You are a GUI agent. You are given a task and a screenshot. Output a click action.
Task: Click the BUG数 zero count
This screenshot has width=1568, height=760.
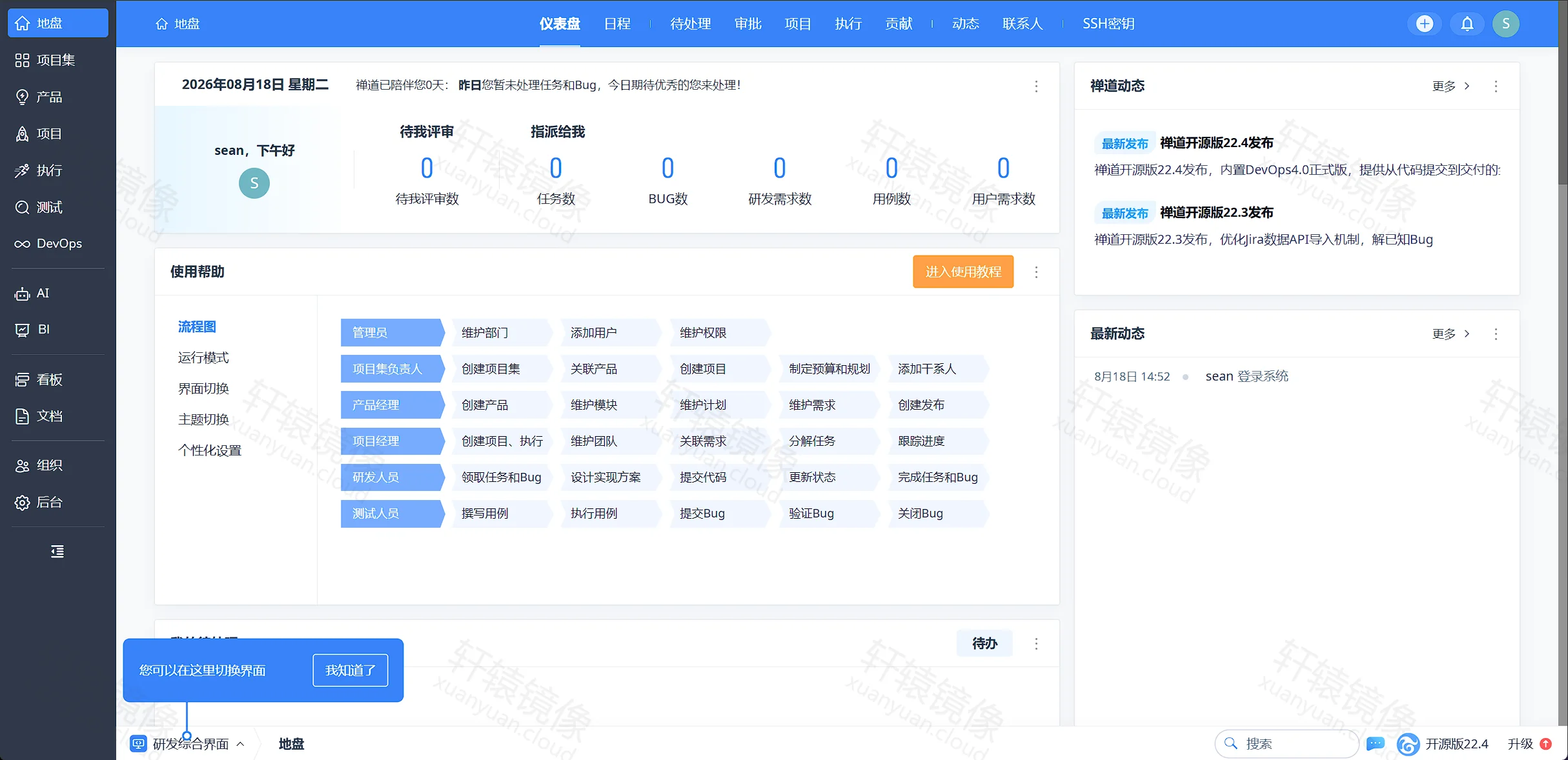(667, 168)
